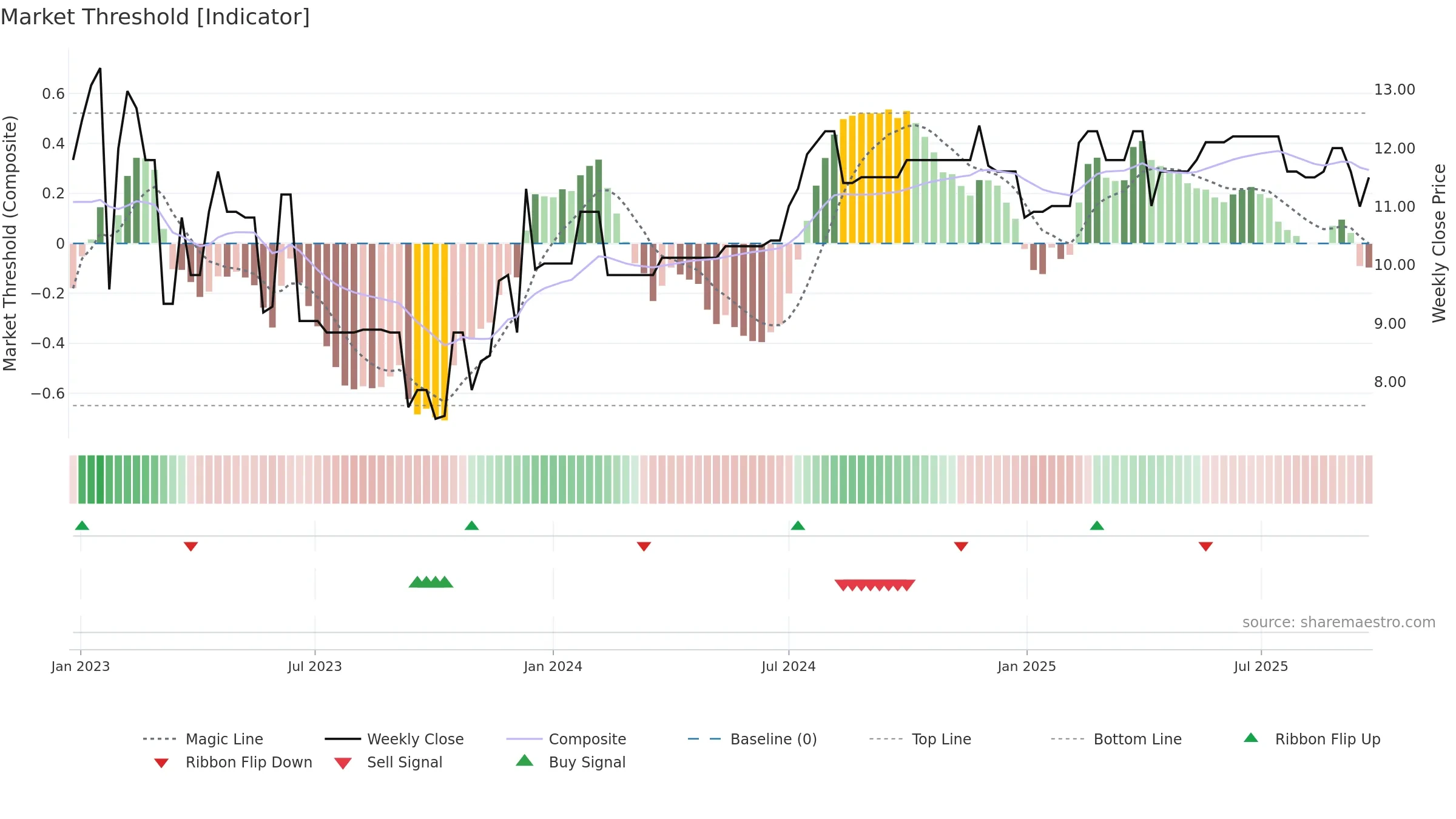This screenshot has height=819, width=1456.
Task: Select the ribbon flip down marker near March 2024
Action: pyautogui.click(x=644, y=547)
